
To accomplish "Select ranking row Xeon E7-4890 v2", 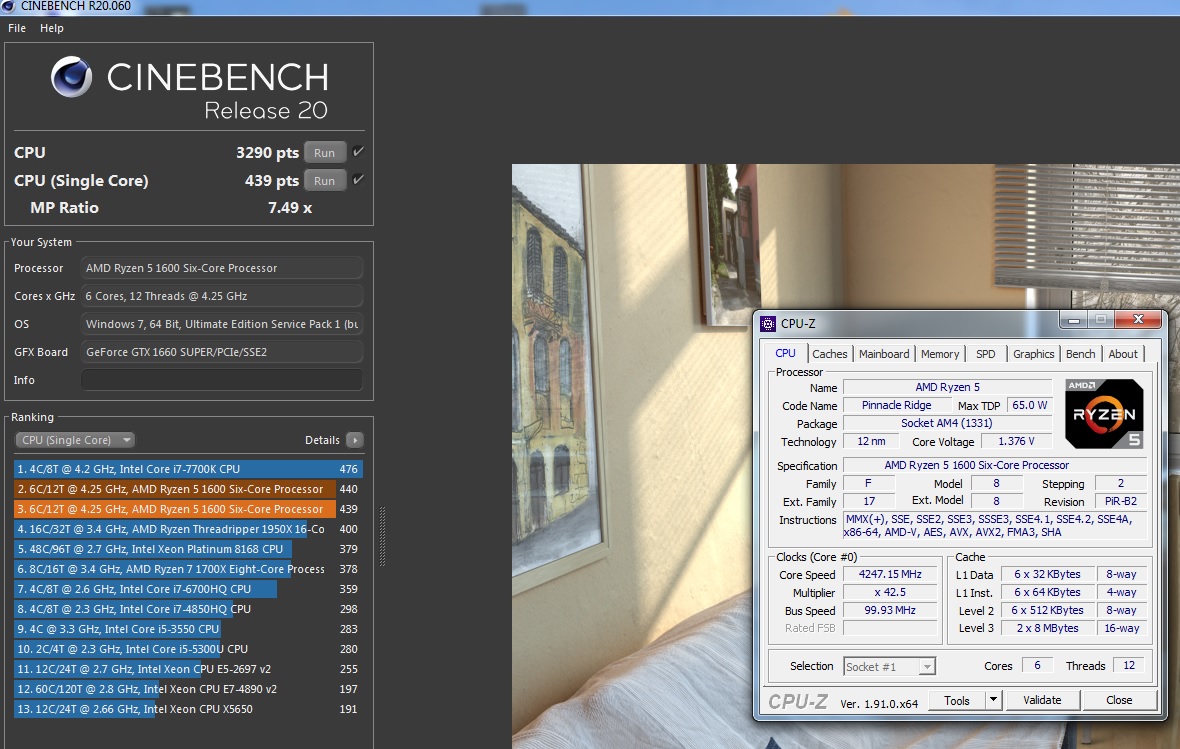I will pos(188,689).
